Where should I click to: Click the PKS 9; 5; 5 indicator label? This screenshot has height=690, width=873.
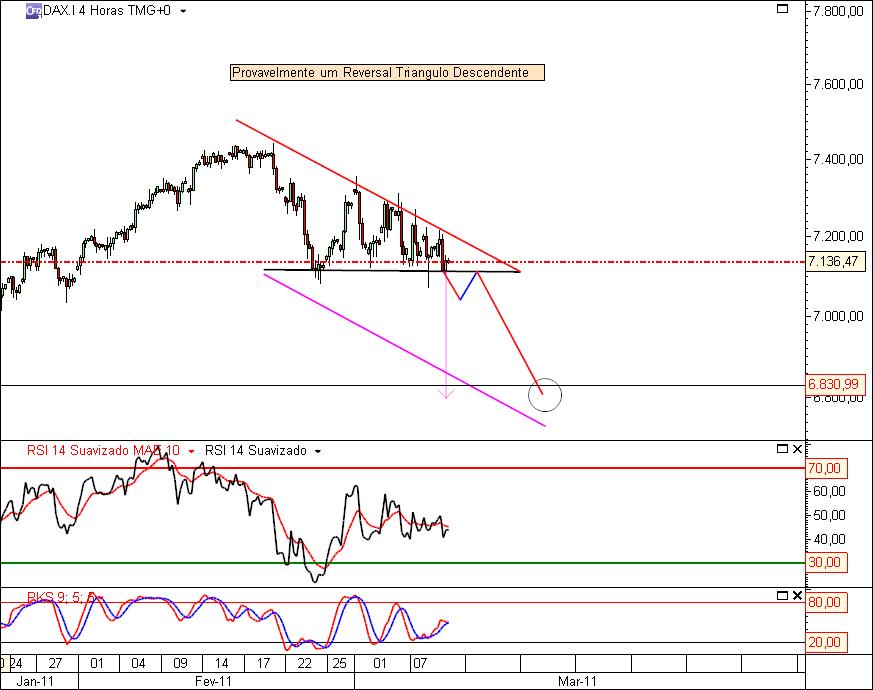pos(61,598)
